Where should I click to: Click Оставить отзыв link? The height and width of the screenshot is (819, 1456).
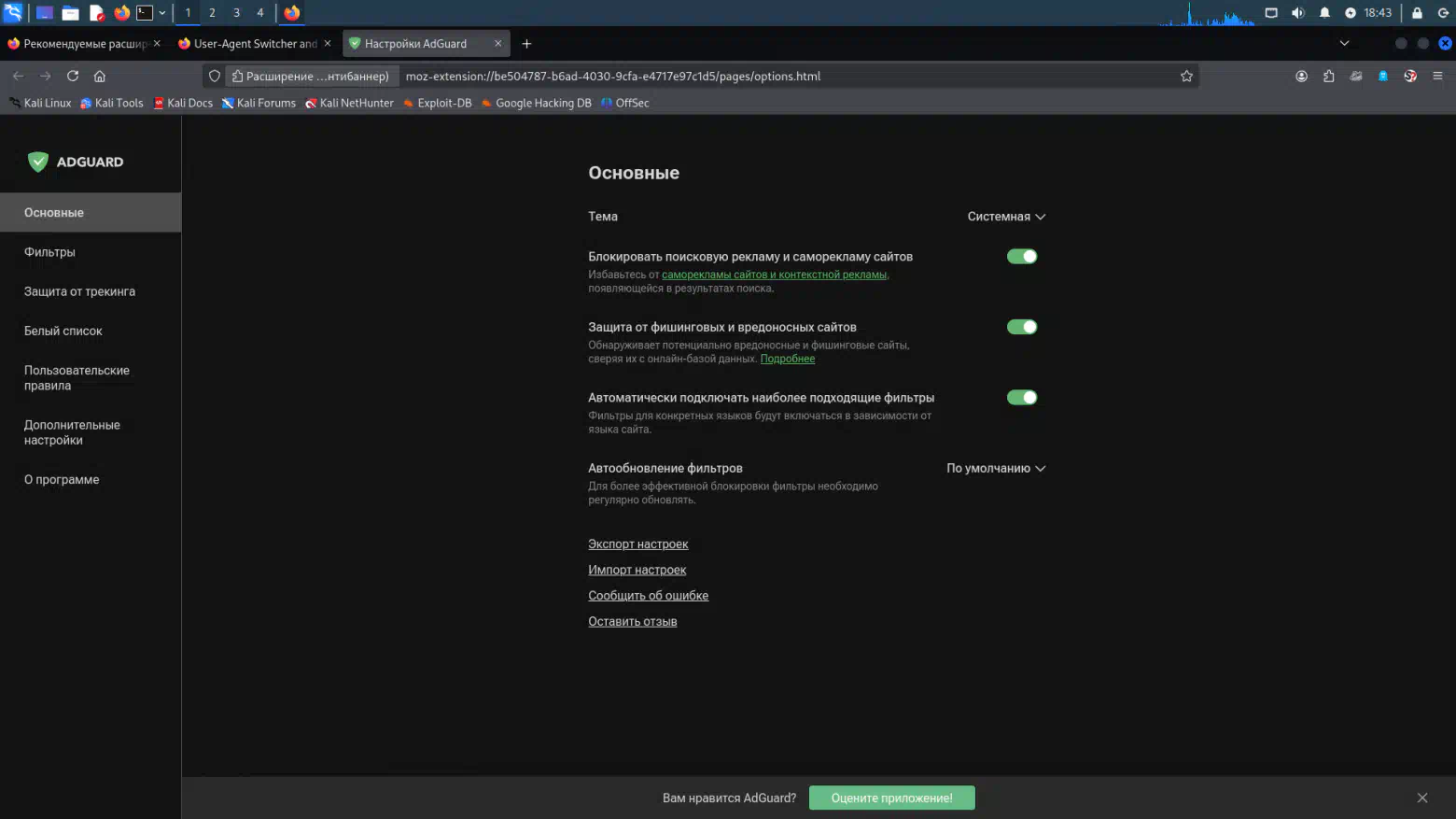point(633,622)
